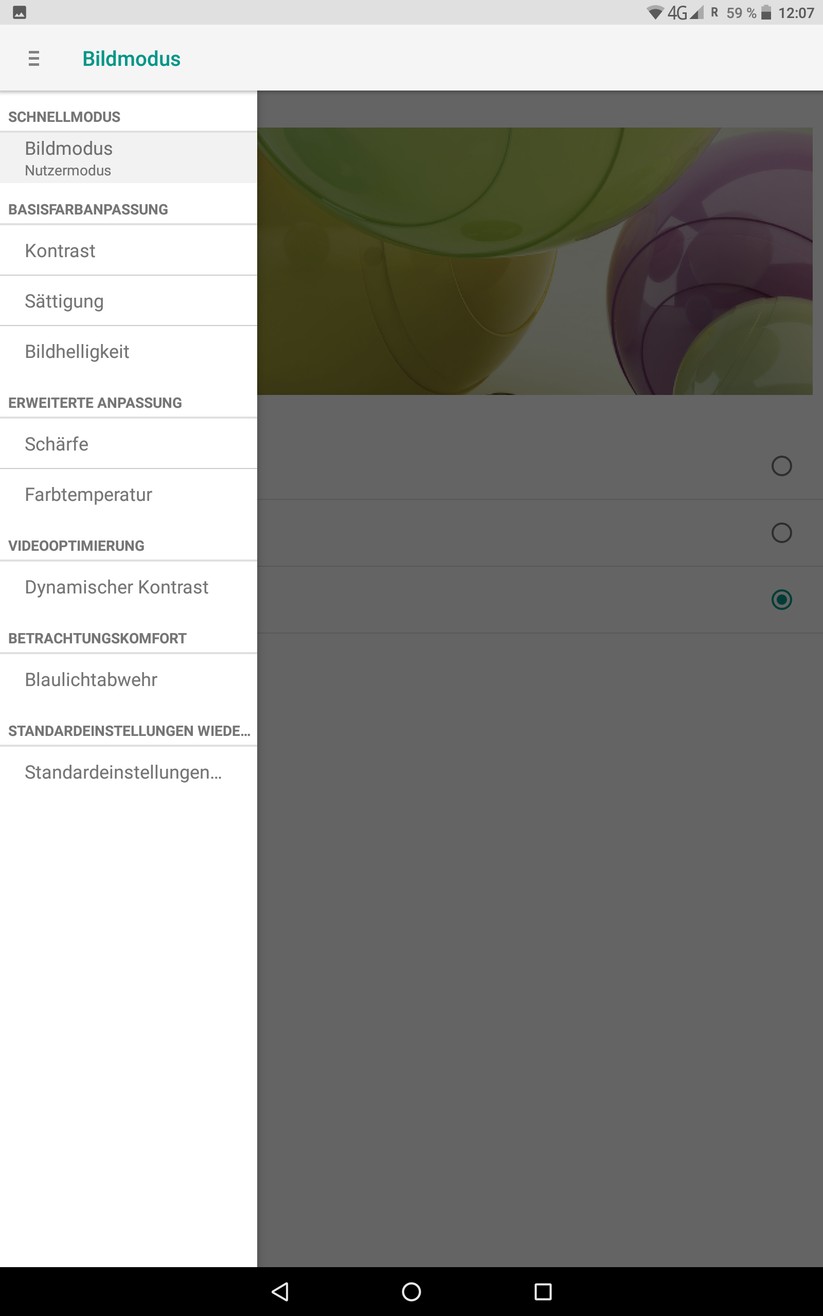The image size is (823, 1316).
Task: Tap the Android home circle icon
Action: point(411,1291)
